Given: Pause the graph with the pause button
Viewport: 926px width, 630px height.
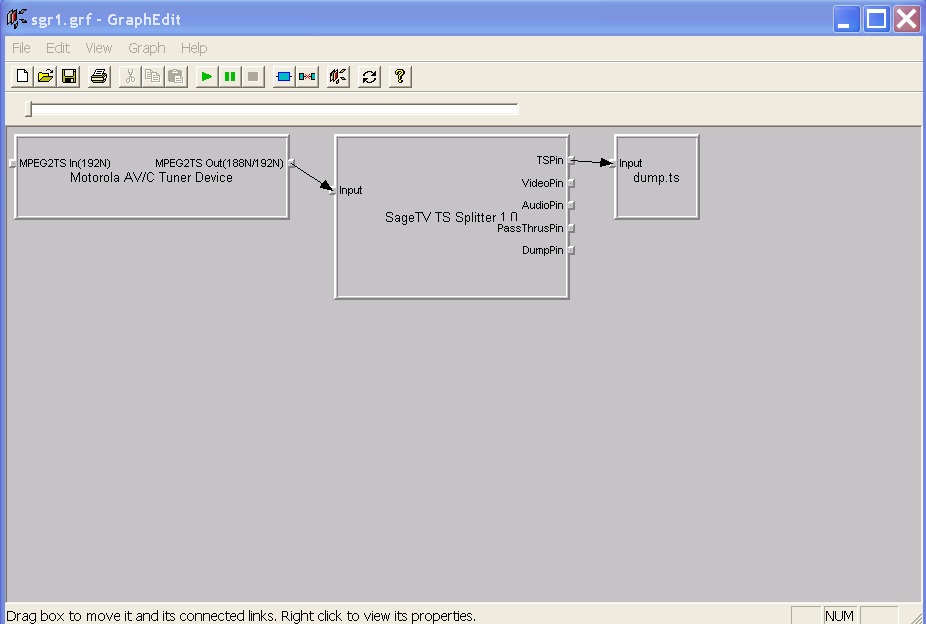Looking at the screenshot, I should [230, 77].
